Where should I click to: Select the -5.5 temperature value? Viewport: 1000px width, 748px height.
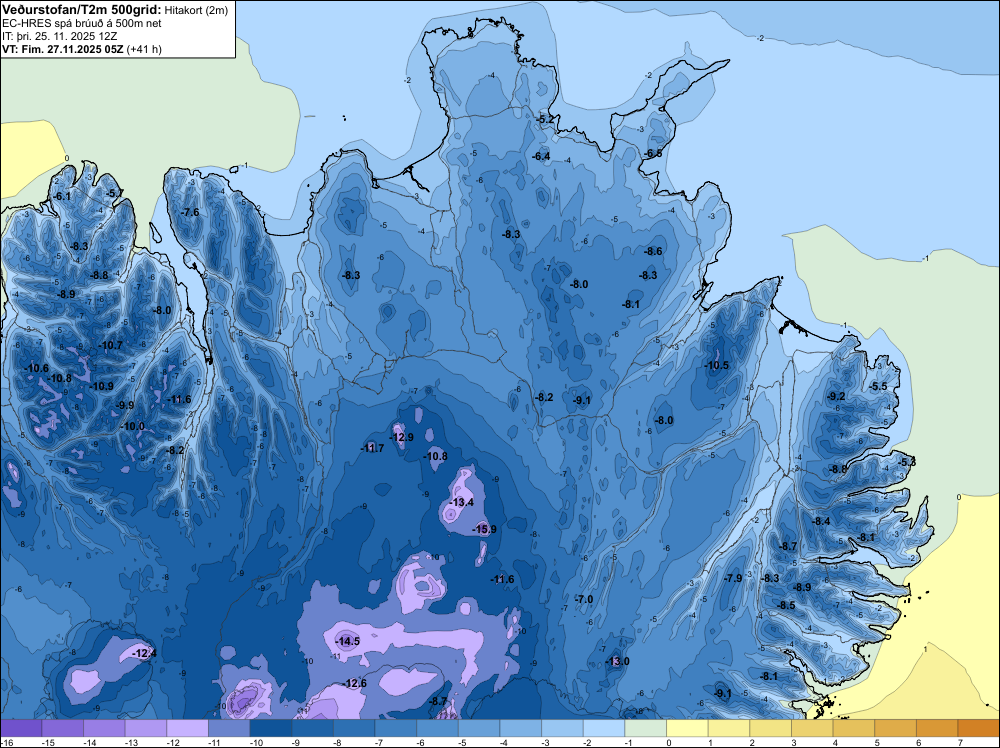pyautogui.click(x=879, y=386)
